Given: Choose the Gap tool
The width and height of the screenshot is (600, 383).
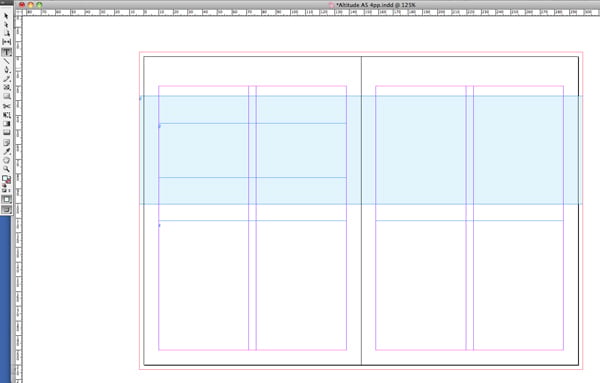Looking at the screenshot, I should point(6,42).
